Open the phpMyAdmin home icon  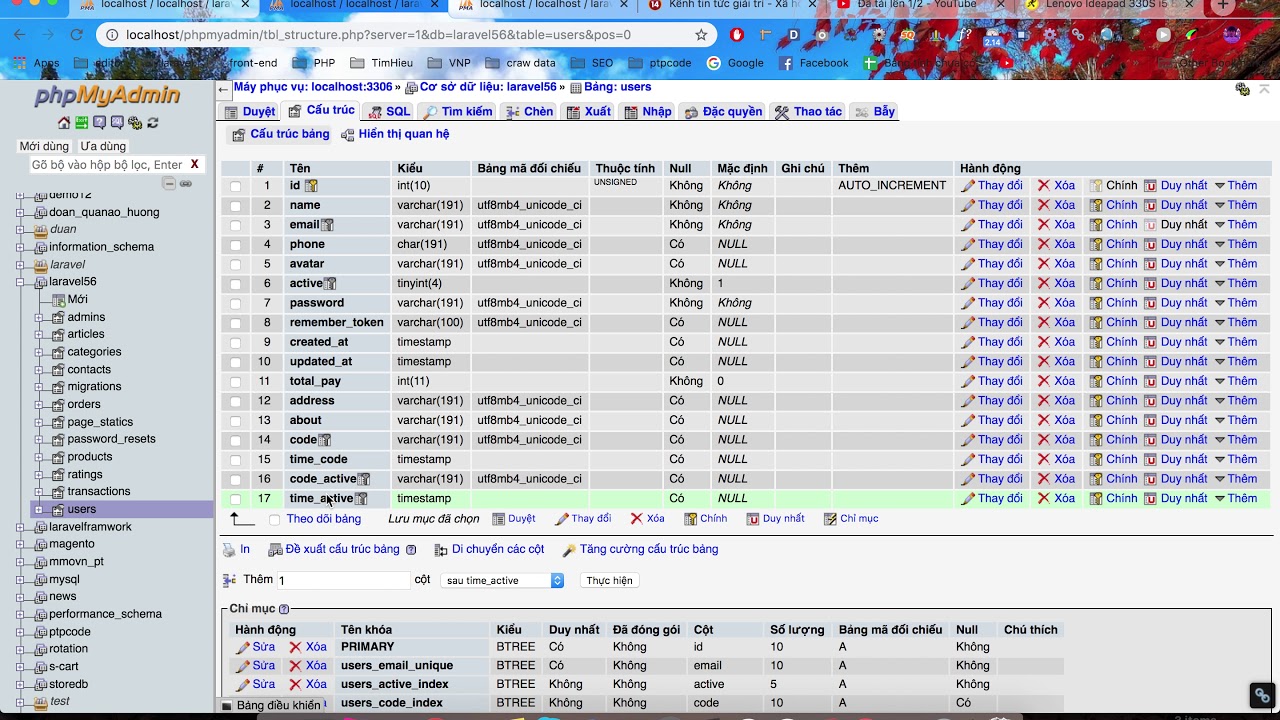click(x=64, y=123)
